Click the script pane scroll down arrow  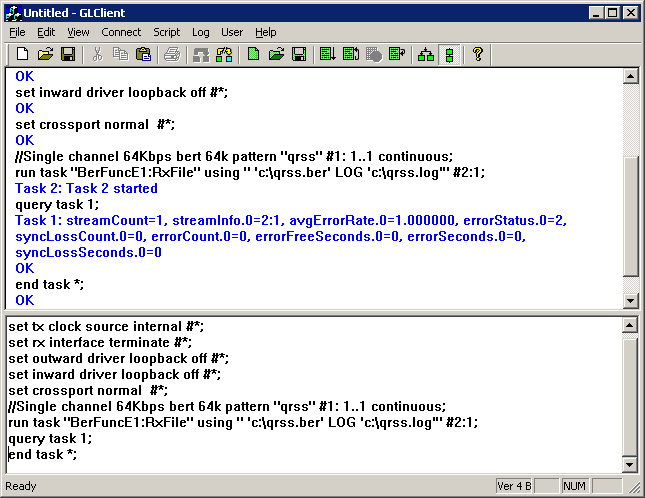[630, 465]
